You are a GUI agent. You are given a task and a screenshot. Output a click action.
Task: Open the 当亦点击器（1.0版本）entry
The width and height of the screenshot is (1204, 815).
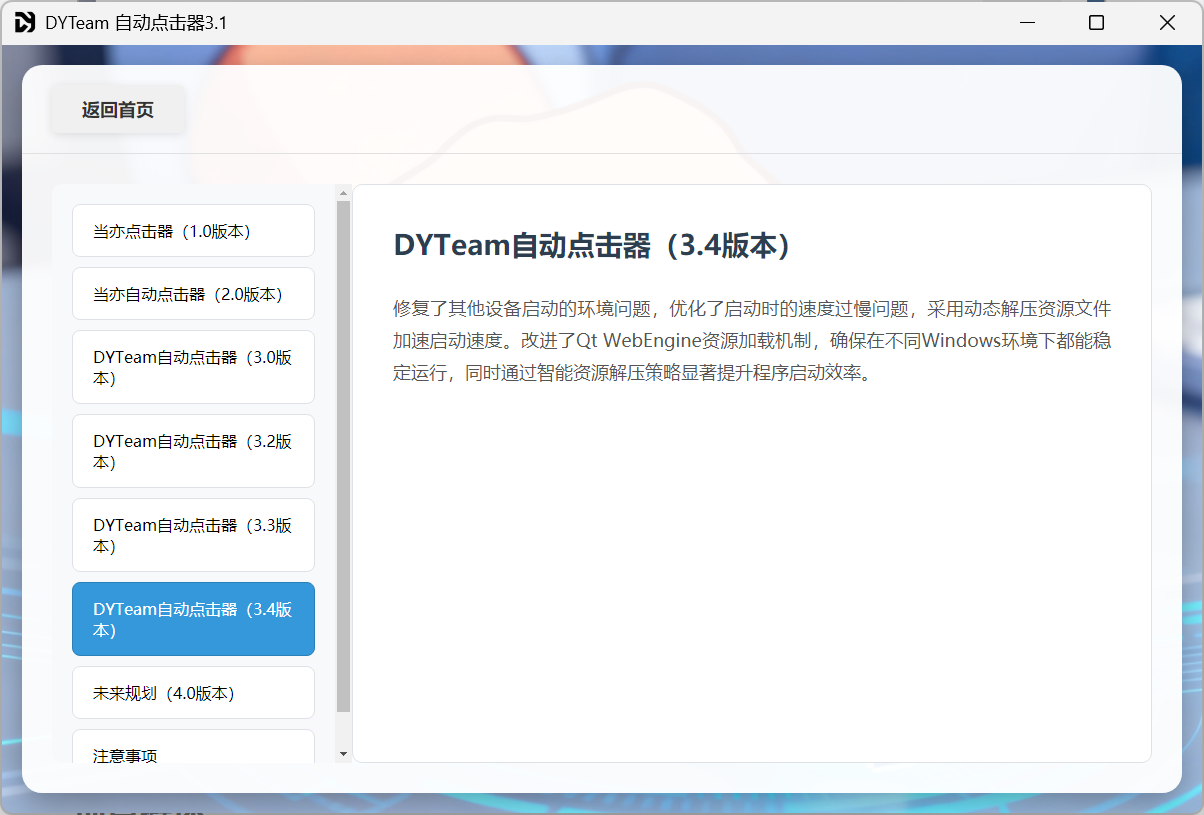click(x=193, y=231)
